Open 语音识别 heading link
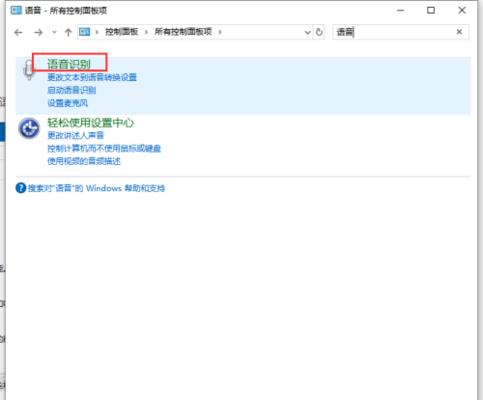This screenshot has width=483, height=400. pos(69,64)
